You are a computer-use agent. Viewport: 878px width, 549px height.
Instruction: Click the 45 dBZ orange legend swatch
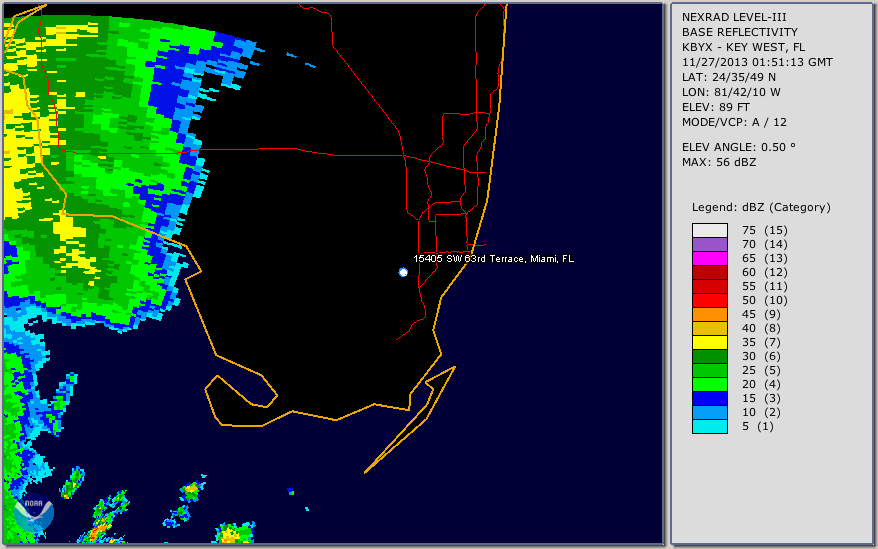pos(709,314)
